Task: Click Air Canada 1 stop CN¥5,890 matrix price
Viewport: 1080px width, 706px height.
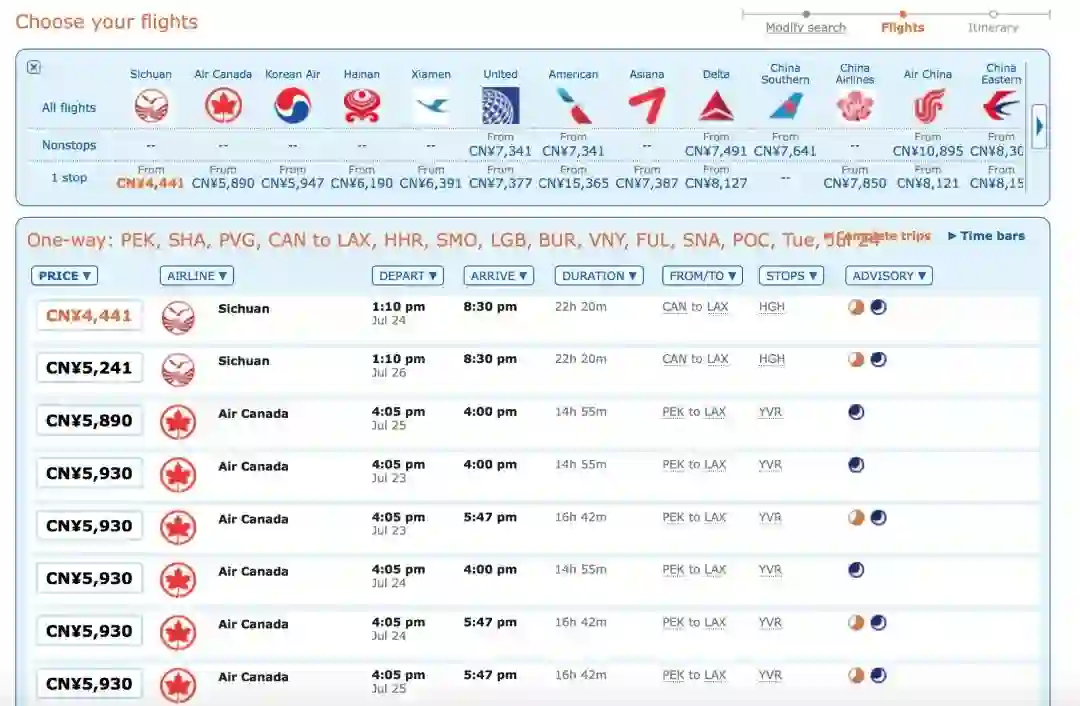Action: coord(223,183)
